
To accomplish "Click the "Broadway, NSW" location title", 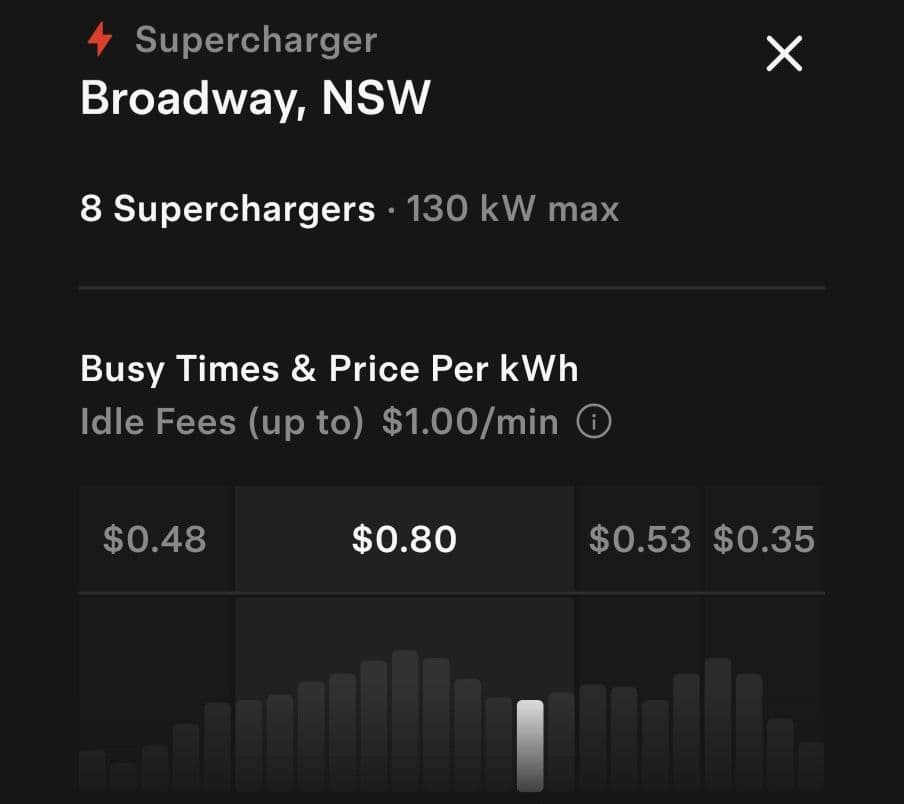I will click(x=255, y=98).
